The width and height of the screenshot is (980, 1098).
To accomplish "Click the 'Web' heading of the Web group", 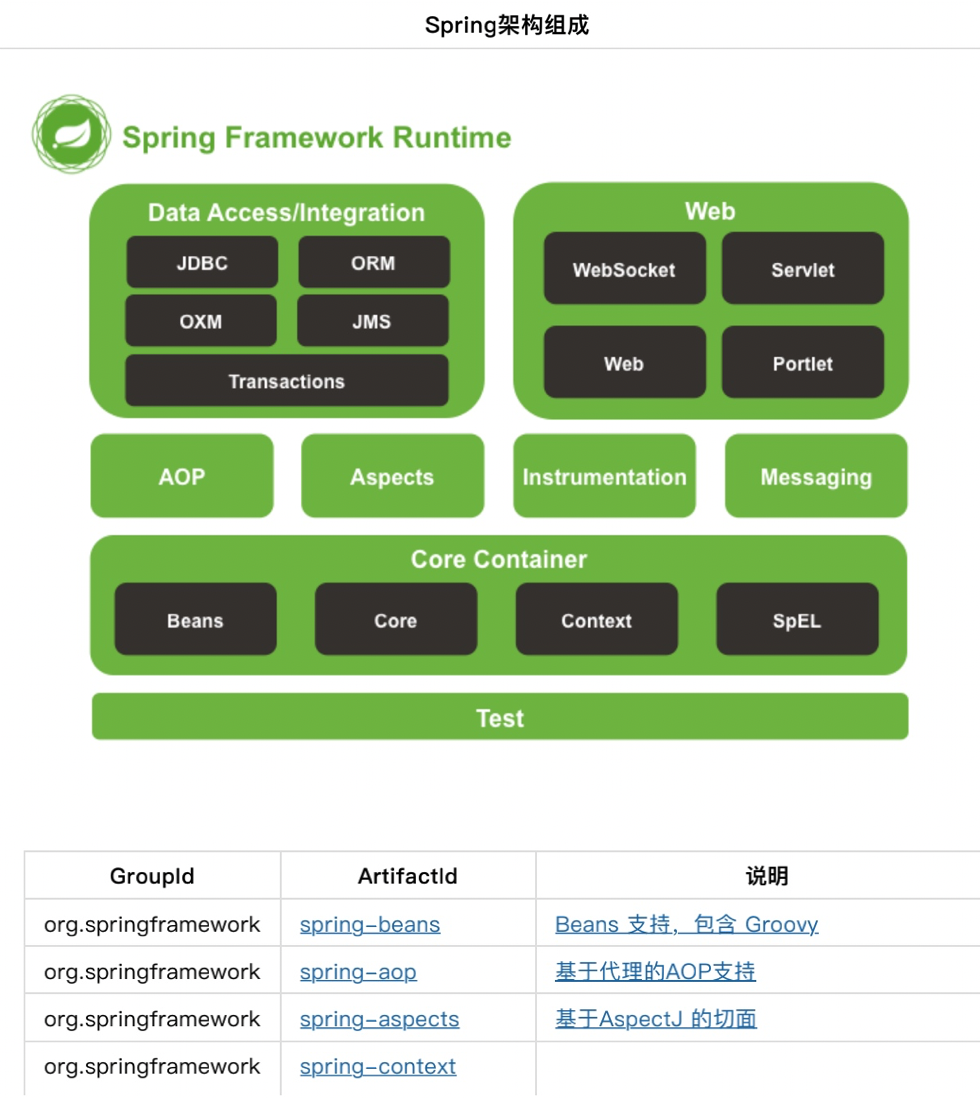I will pos(710,211).
